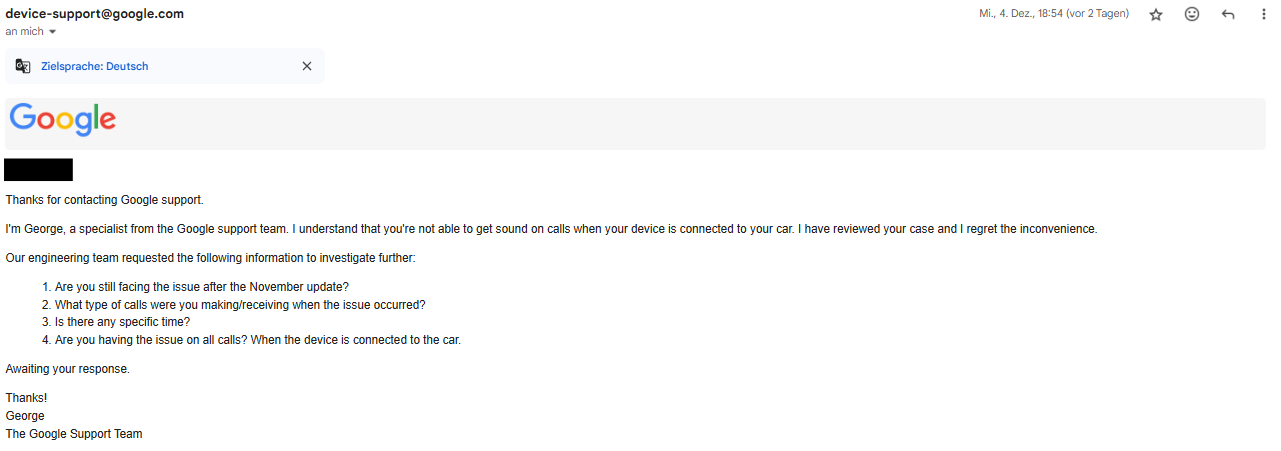Click the translate icon in the language bar
1281x451 pixels.
click(23, 66)
